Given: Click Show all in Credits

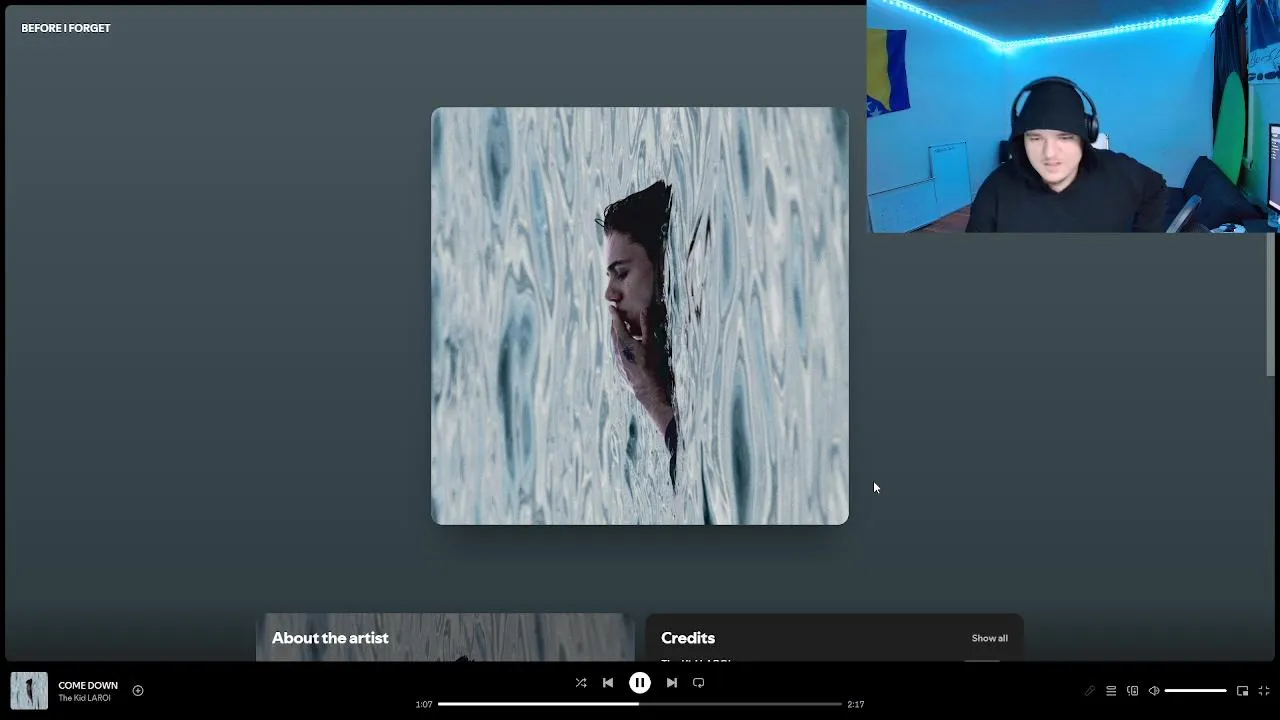Looking at the screenshot, I should click(990, 638).
